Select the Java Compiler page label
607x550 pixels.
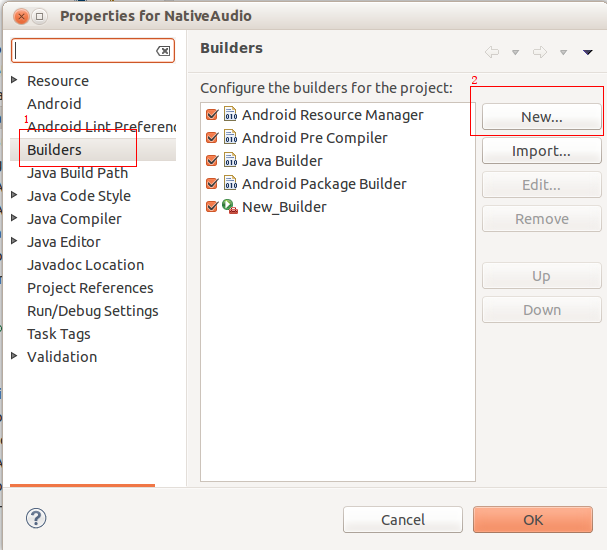click(x=74, y=219)
